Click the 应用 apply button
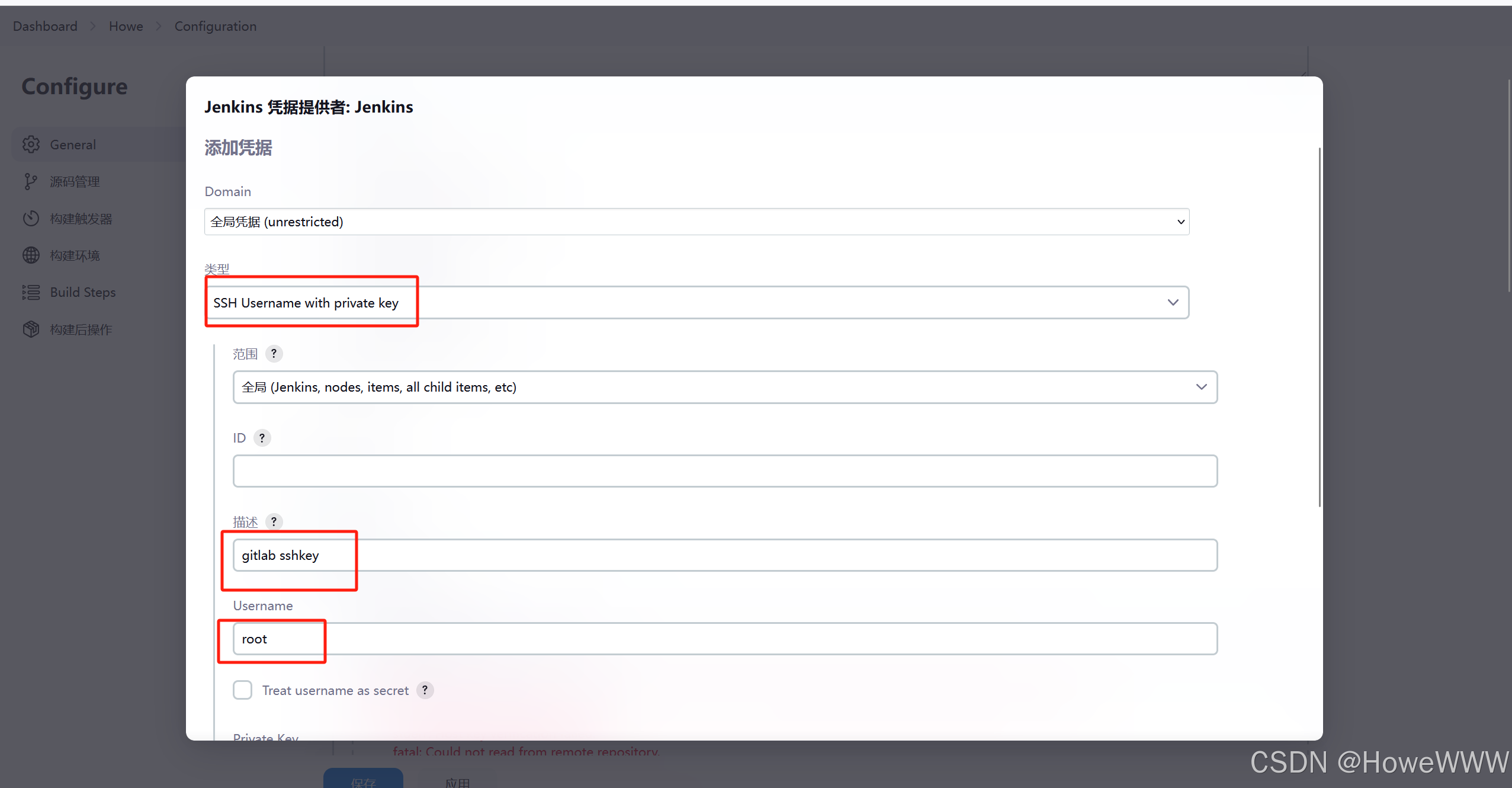The width and height of the screenshot is (1512, 788). 457,782
